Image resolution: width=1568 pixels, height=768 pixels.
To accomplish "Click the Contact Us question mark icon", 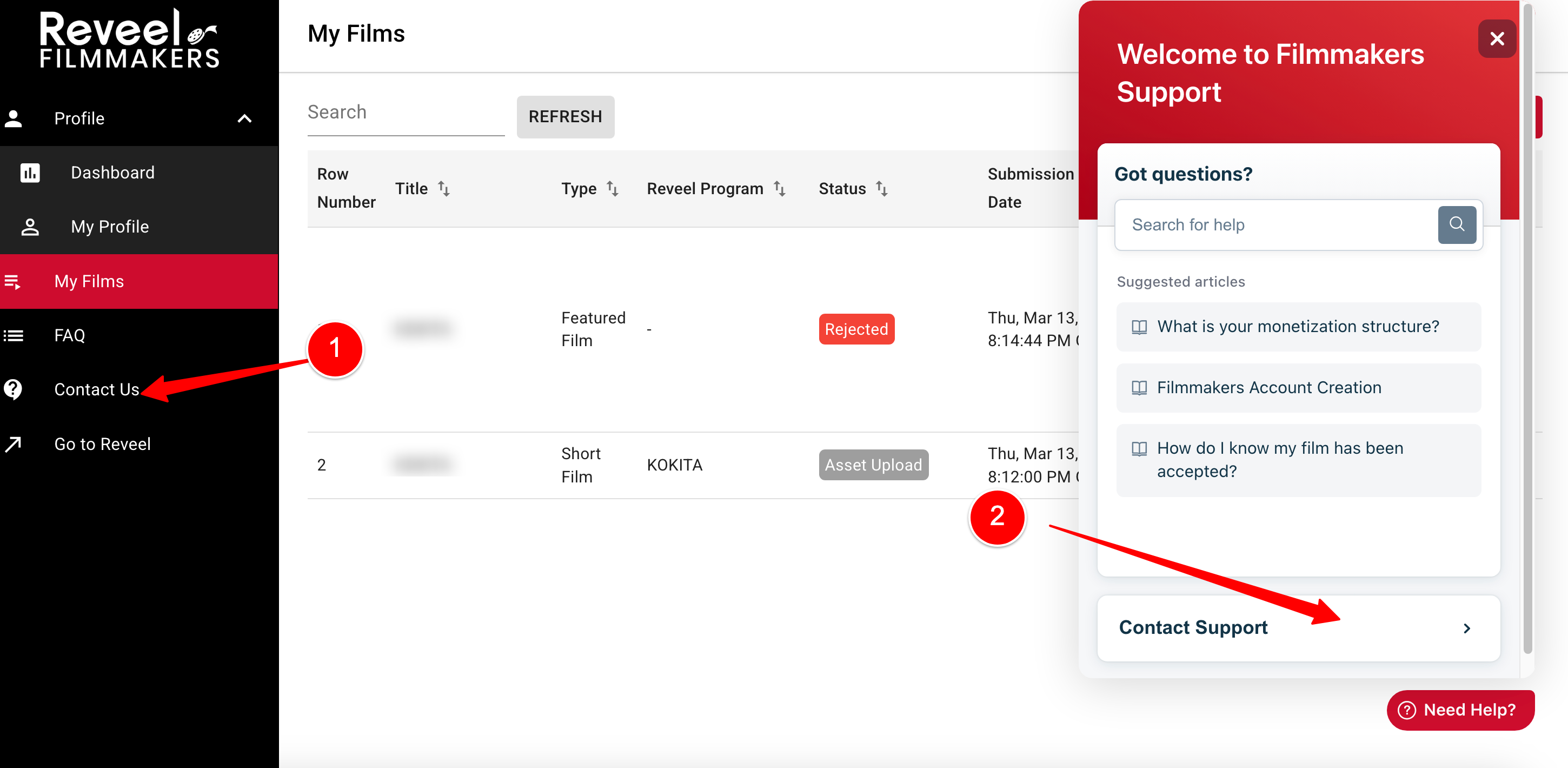I will pyautogui.click(x=14, y=389).
